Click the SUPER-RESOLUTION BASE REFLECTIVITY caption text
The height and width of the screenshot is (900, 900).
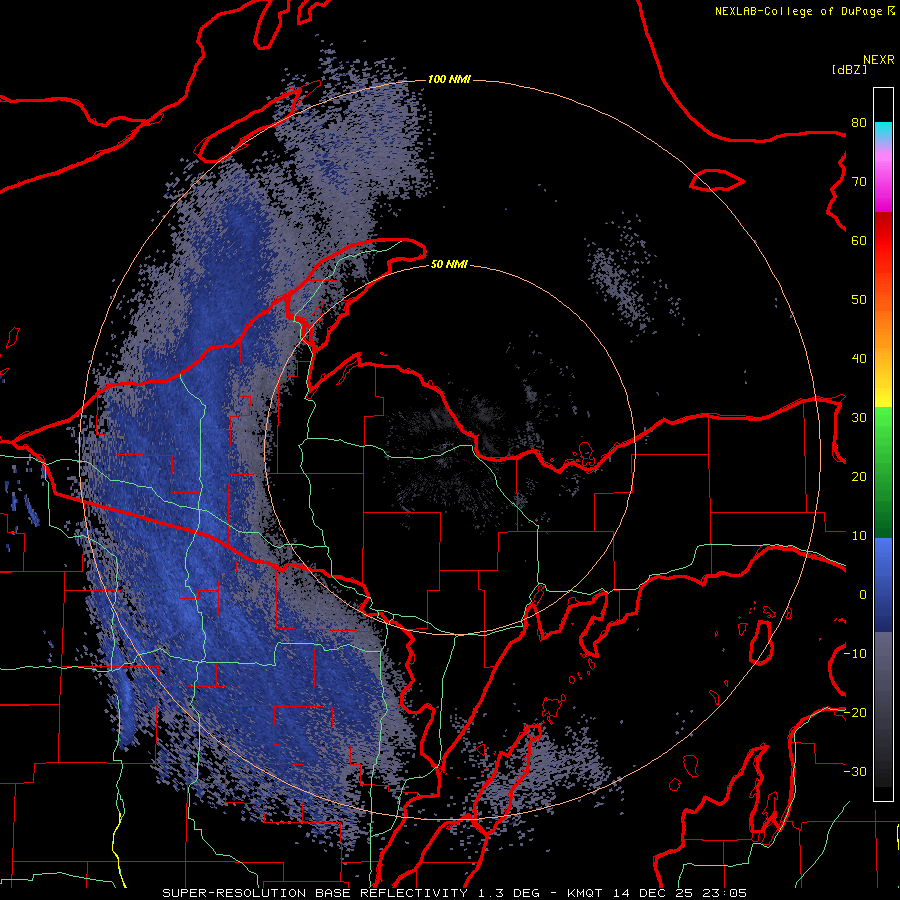pos(315,893)
